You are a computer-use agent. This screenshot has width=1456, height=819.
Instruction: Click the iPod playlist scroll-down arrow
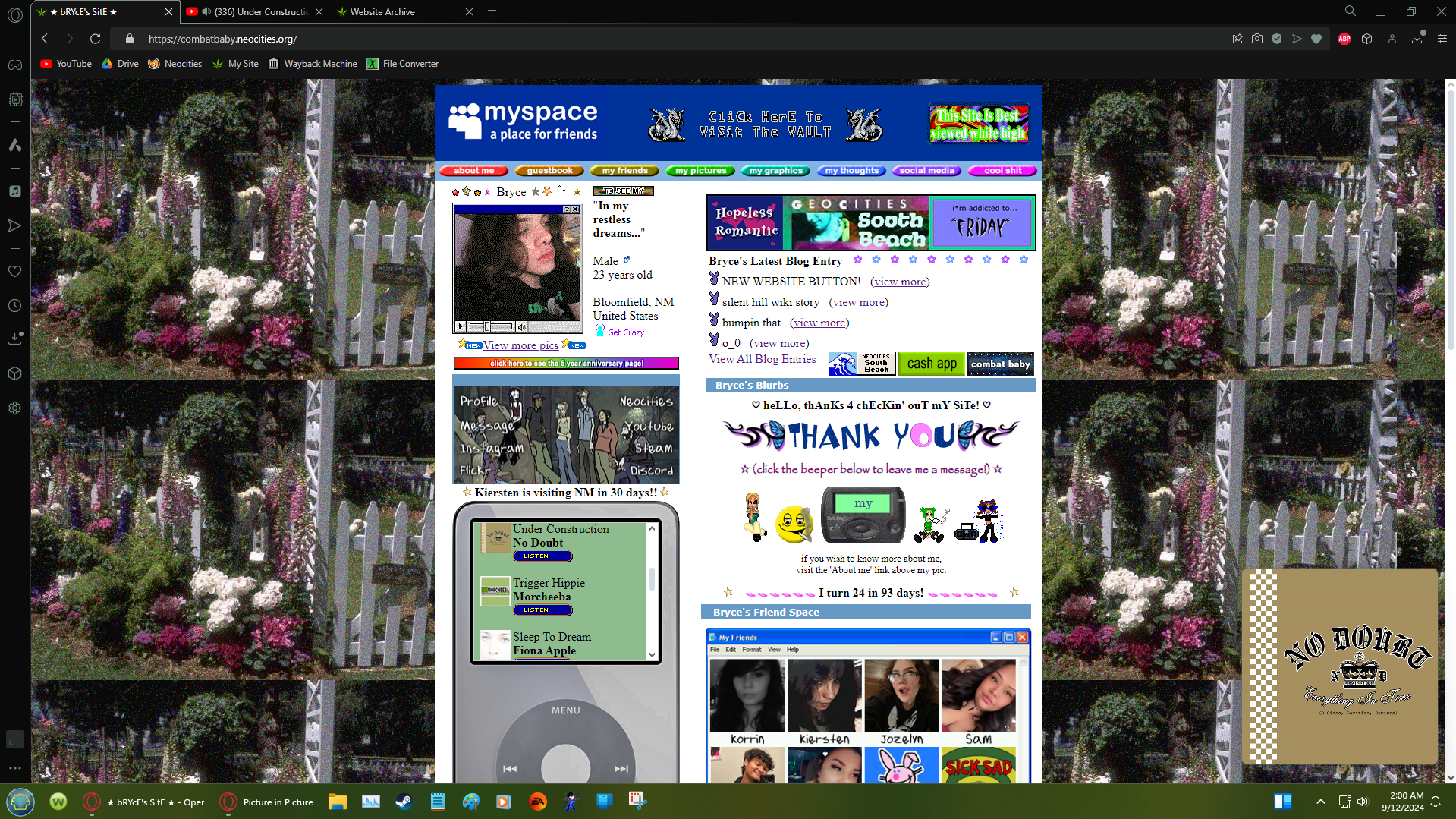tap(652, 654)
